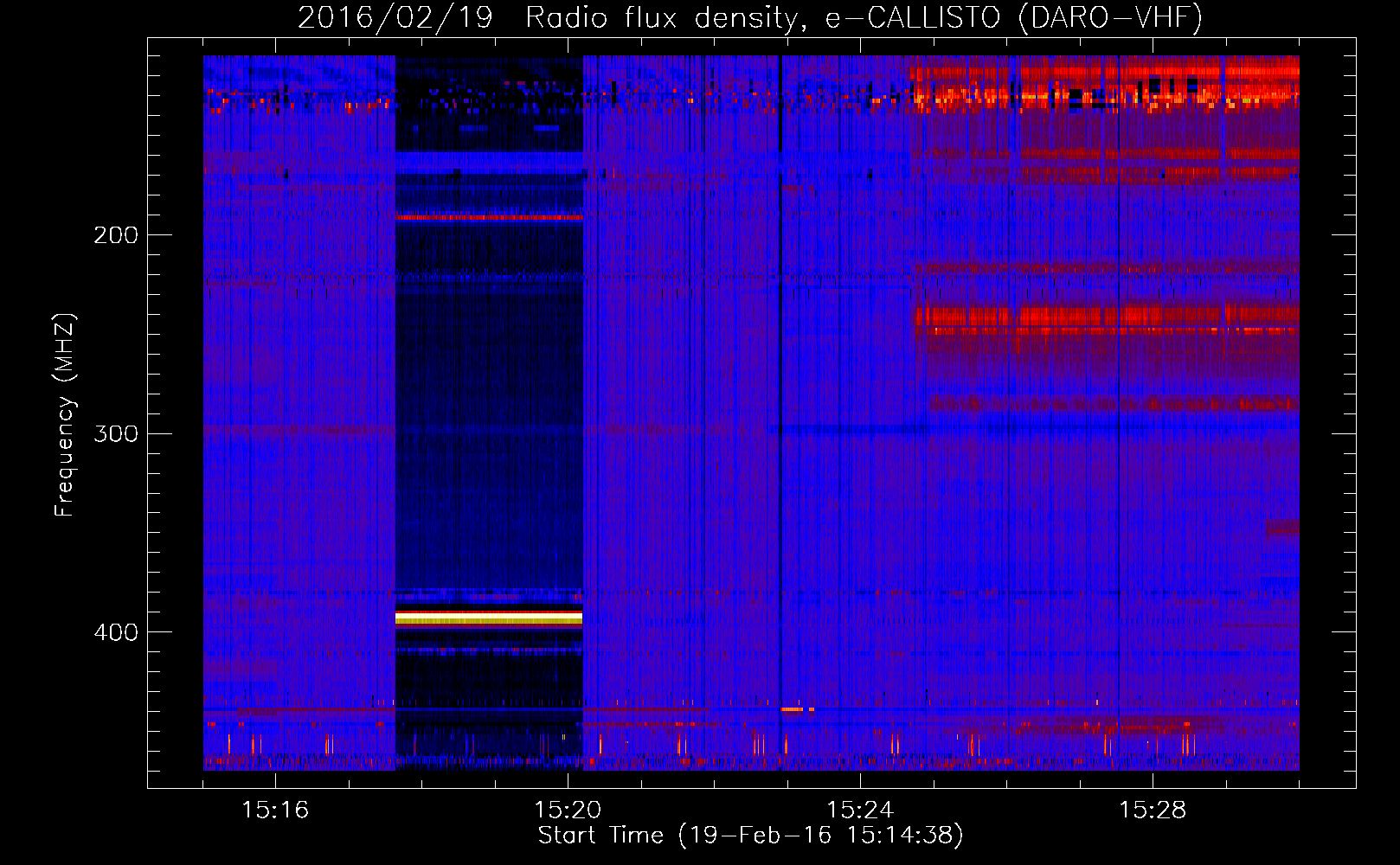This screenshot has height=865, width=1400.
Task: Click the 200 frequency tick label
Action: click(116, 235)
